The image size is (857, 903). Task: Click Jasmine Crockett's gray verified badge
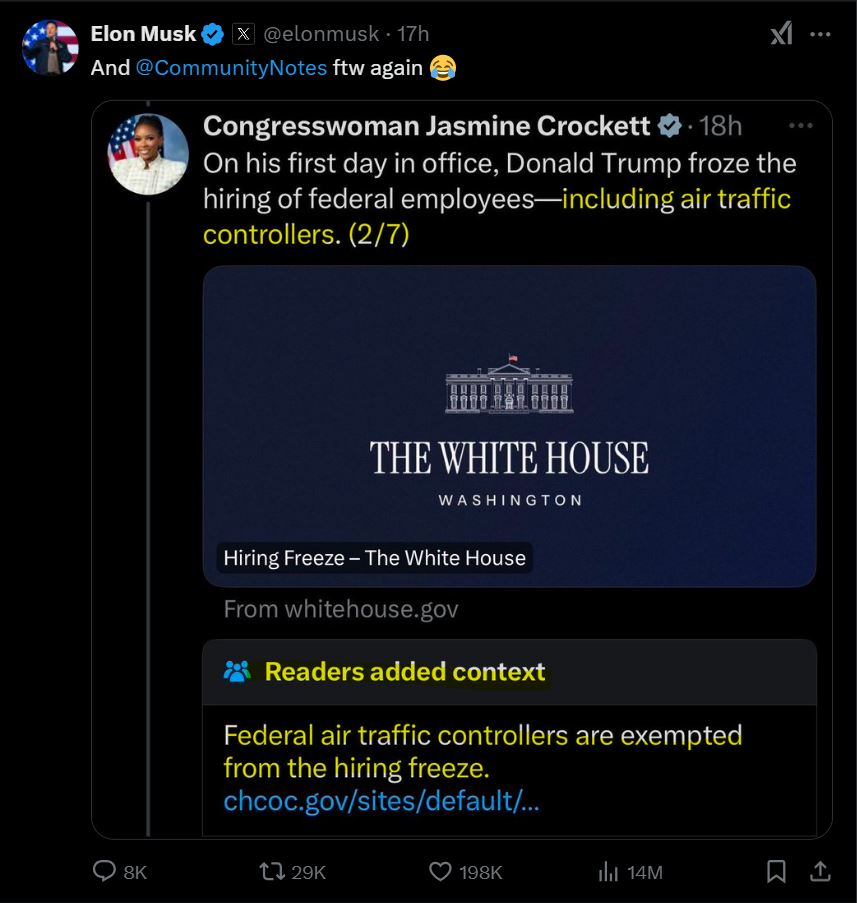[668, 126]
